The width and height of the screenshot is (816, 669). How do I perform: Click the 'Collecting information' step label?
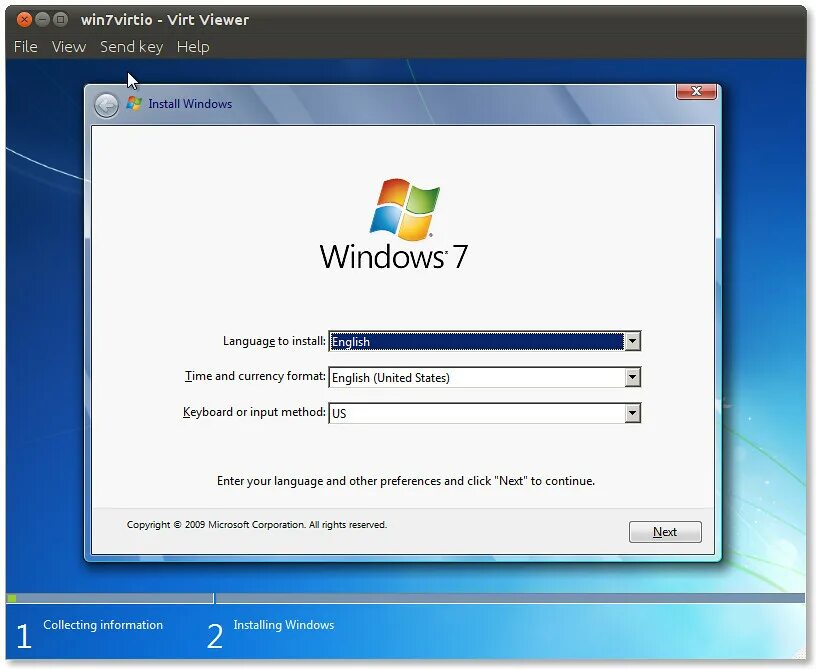click(103, 625)
